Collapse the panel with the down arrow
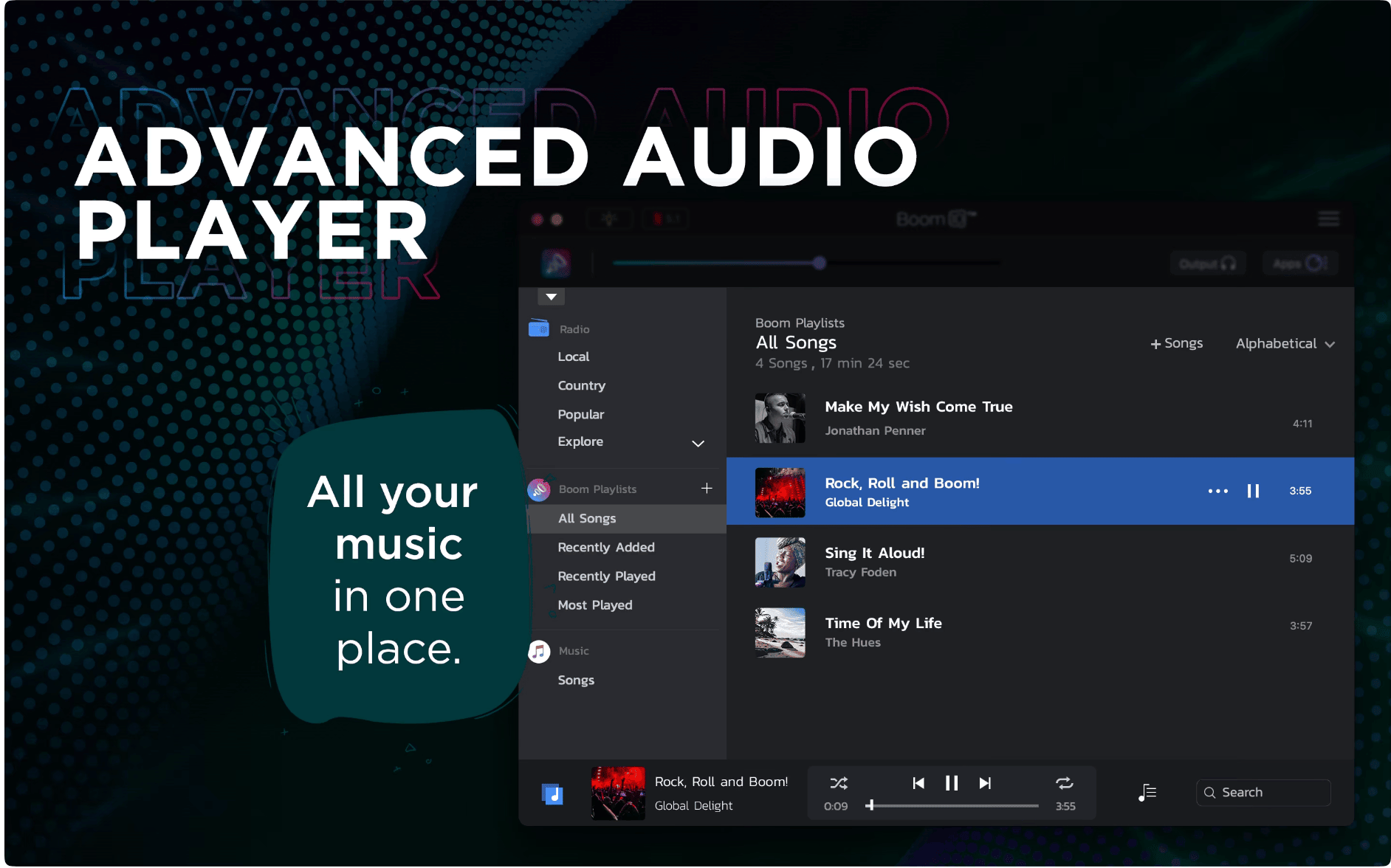Viewport: 1391px width, 868px height. [551, 297]
